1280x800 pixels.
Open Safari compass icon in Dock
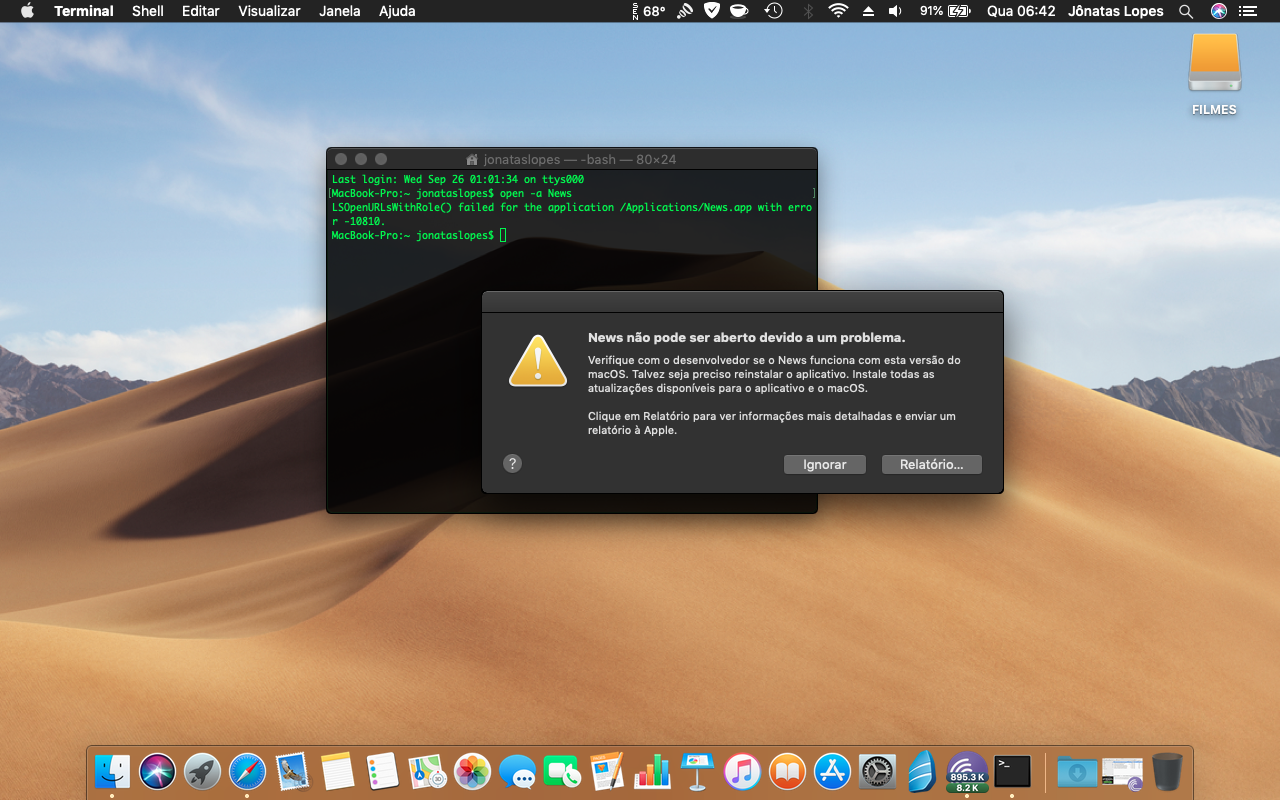click(x=247, y=771)
